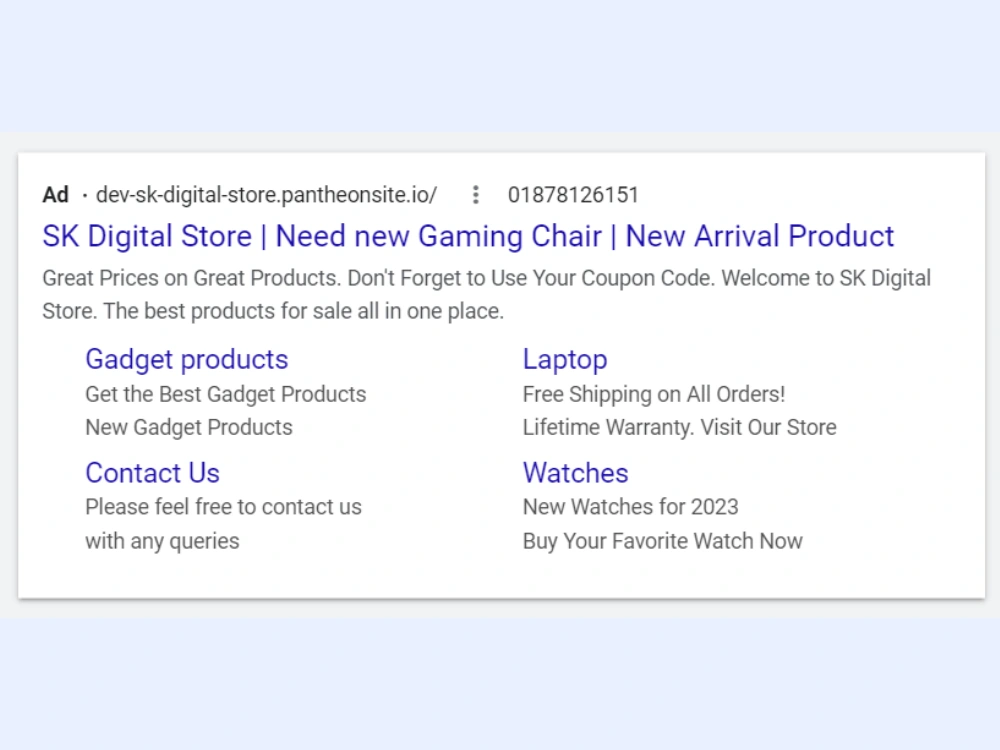Click 'Free Shipping on All Orders!' text

click(x=654, y=394)
